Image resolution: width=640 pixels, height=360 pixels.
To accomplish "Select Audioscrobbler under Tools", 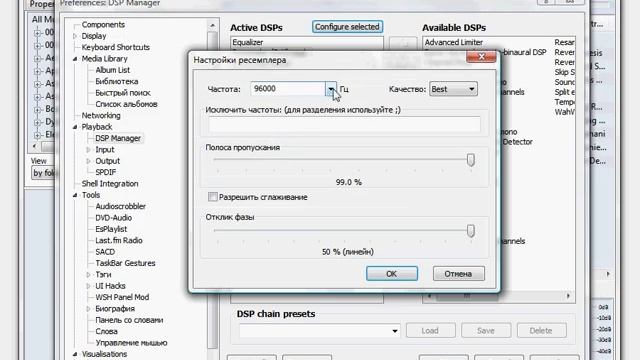I will 120,207.
